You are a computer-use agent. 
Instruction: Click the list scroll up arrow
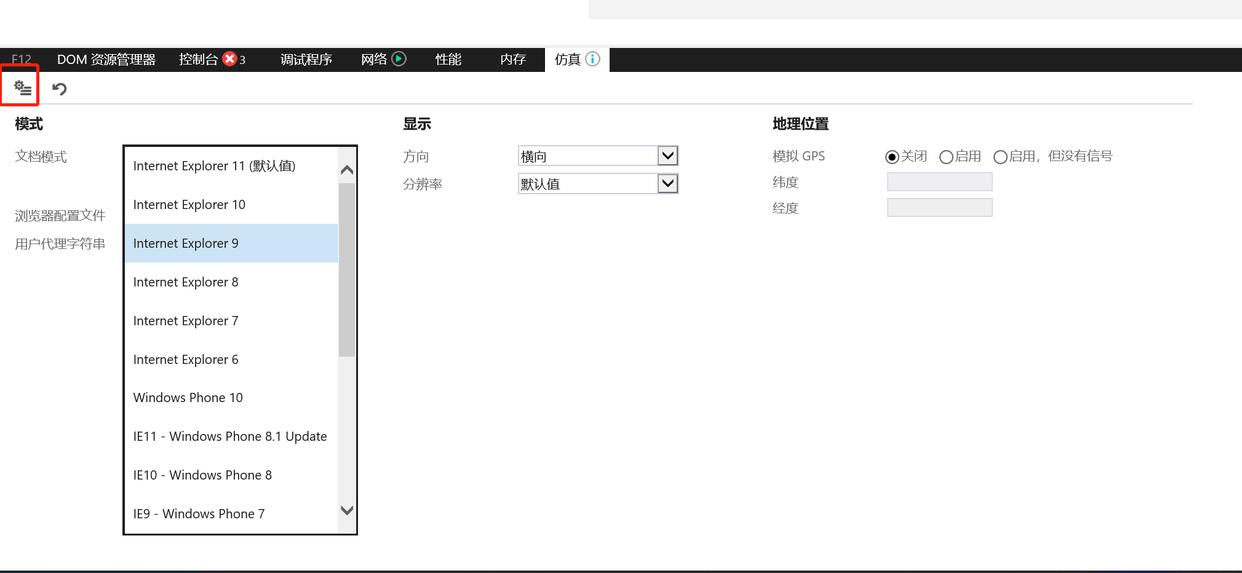[347, 170]
